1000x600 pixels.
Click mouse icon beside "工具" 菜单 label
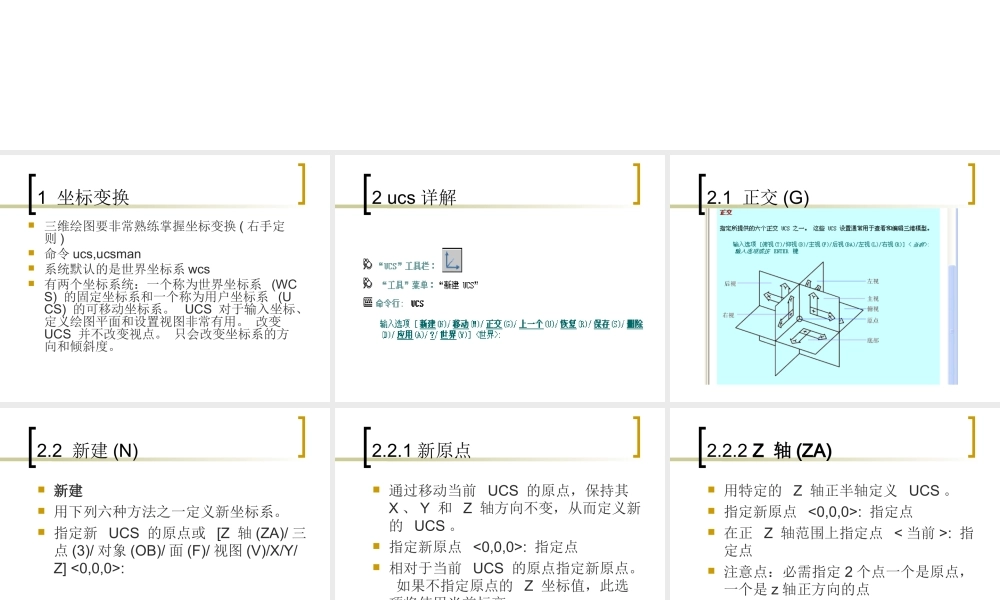(x=367, y=283)
